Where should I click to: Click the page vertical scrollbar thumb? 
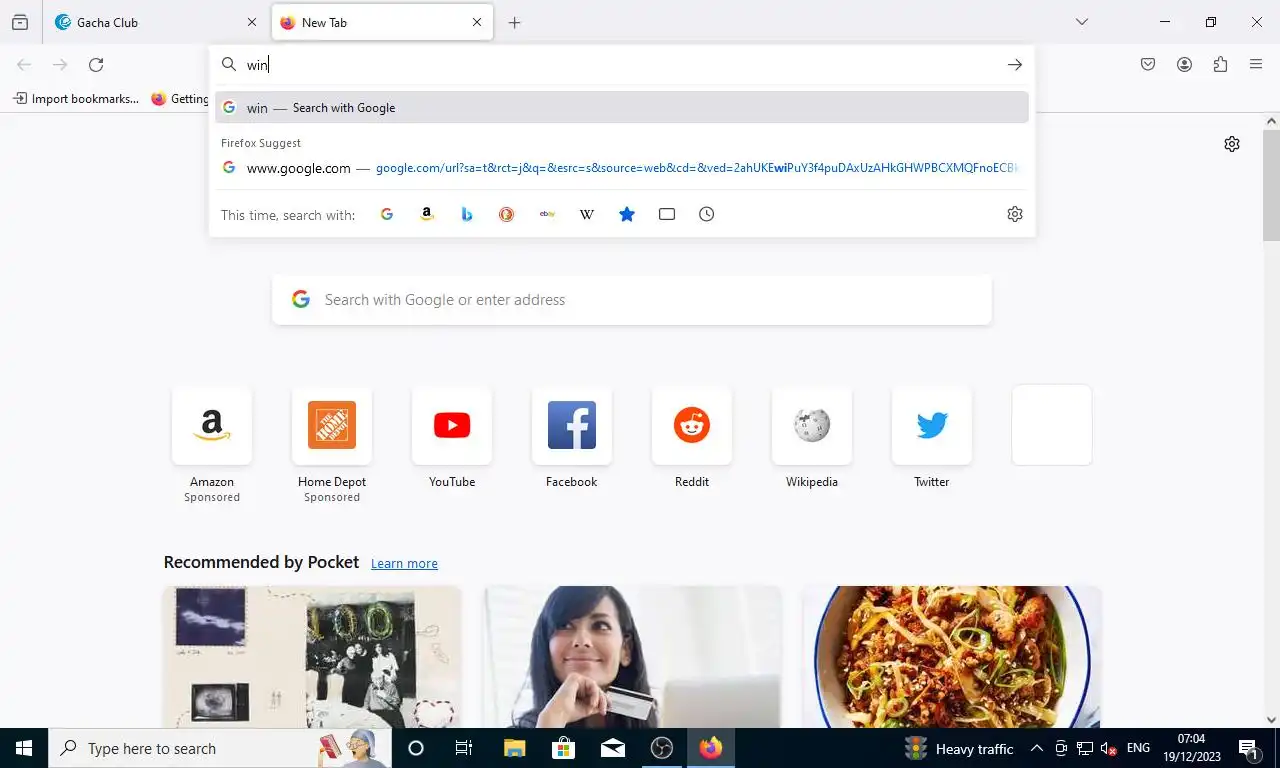(1271, 185)
